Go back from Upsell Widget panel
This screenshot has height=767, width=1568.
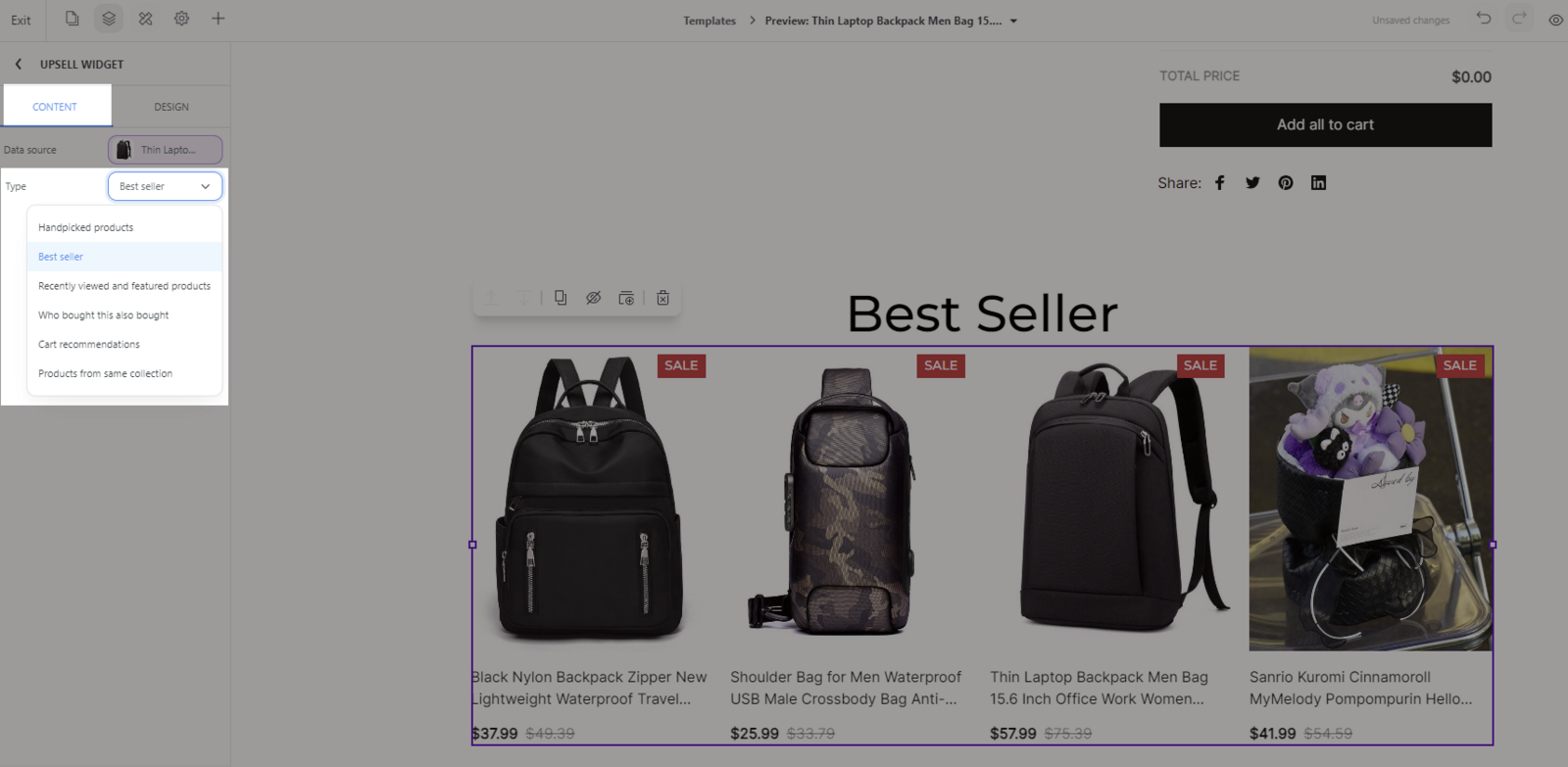coord(18,65)
